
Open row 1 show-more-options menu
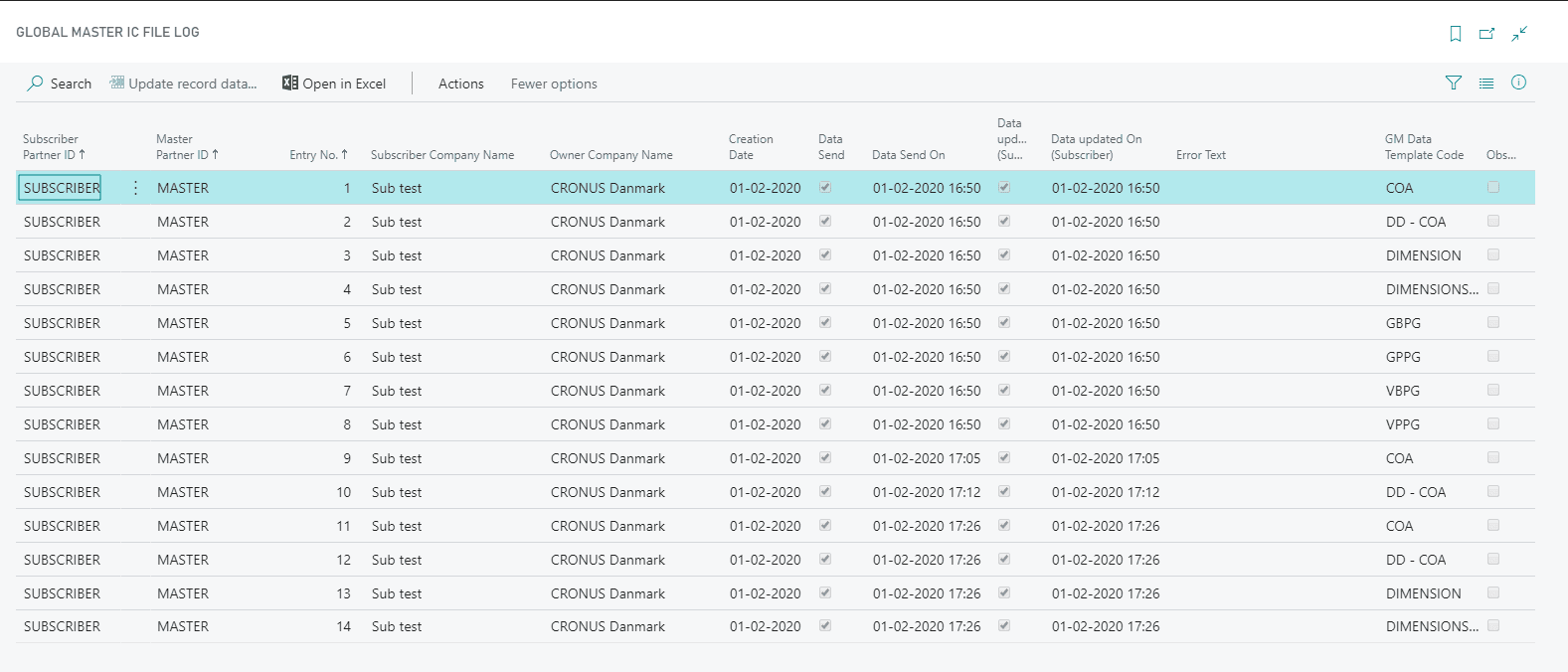point(135,188)
